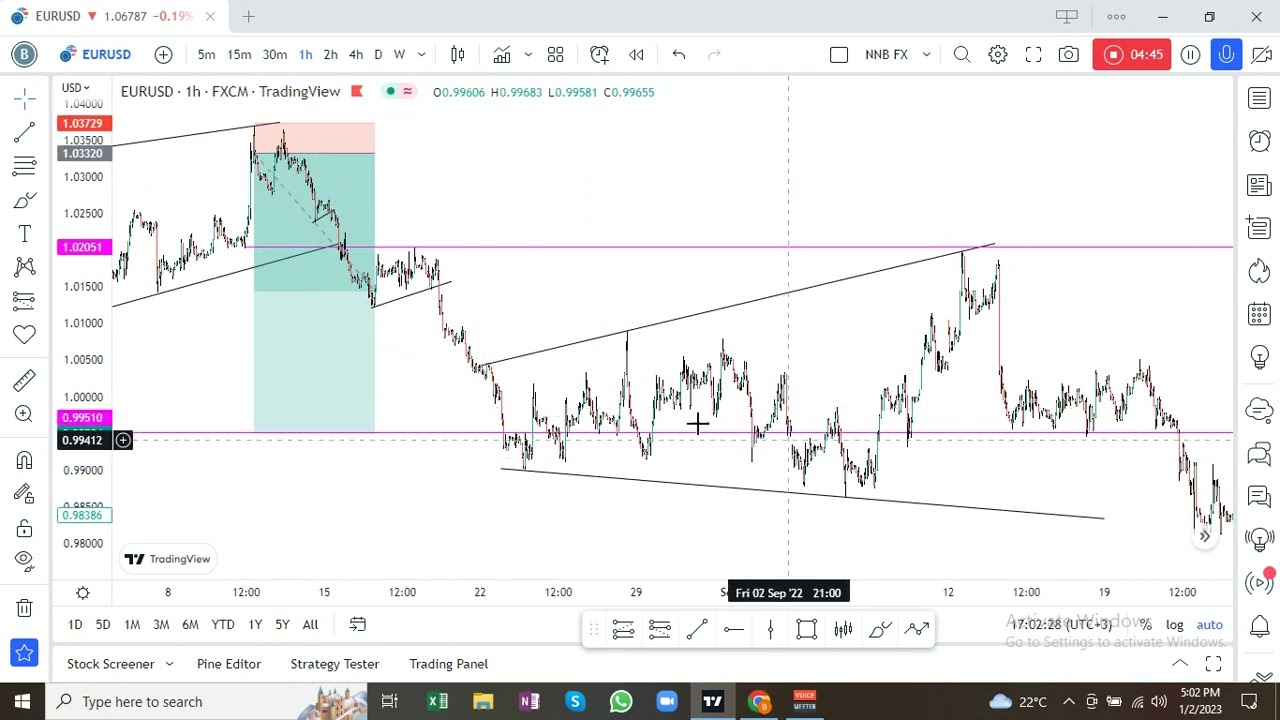Select the brush drawing tool
1280x720 pixels.
click(x=25, y=200)
